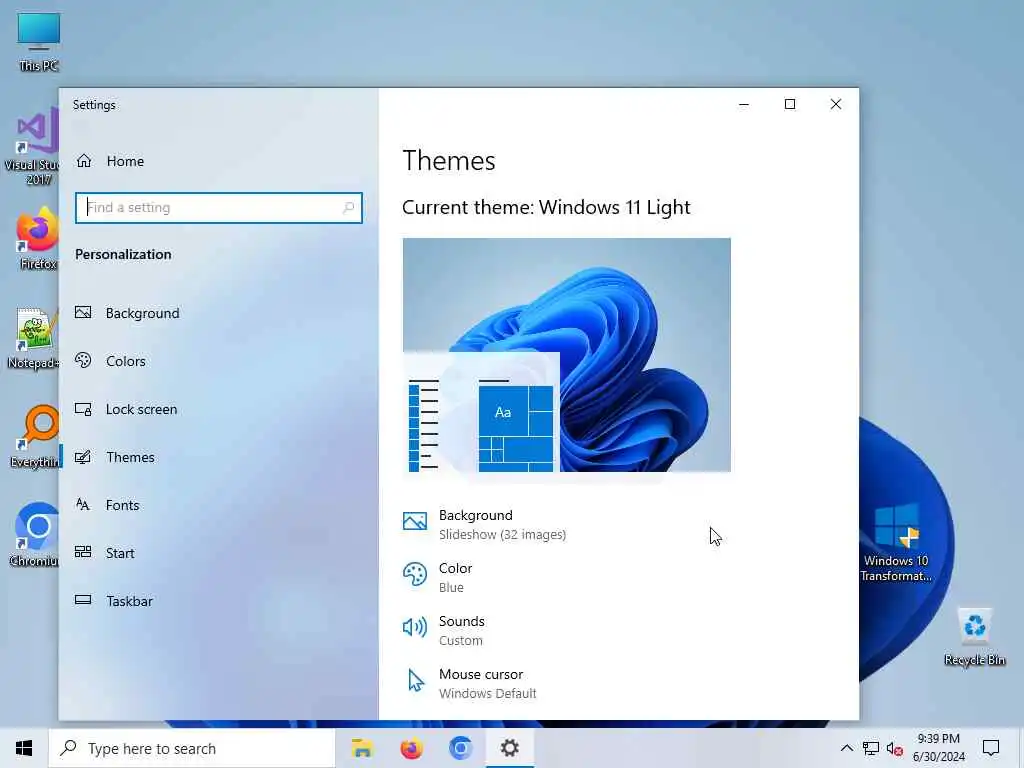Click the Themes brush icon in sidebar
Image resolution: width=1024 pixels, height=768 pixels.
click(x=83, y=456)
